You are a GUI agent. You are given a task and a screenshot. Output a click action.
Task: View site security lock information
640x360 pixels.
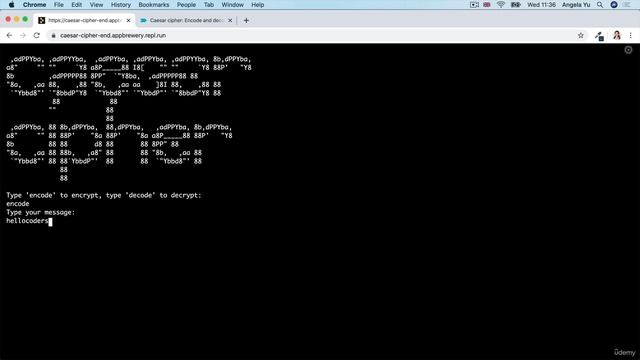[x=53, y=36]
